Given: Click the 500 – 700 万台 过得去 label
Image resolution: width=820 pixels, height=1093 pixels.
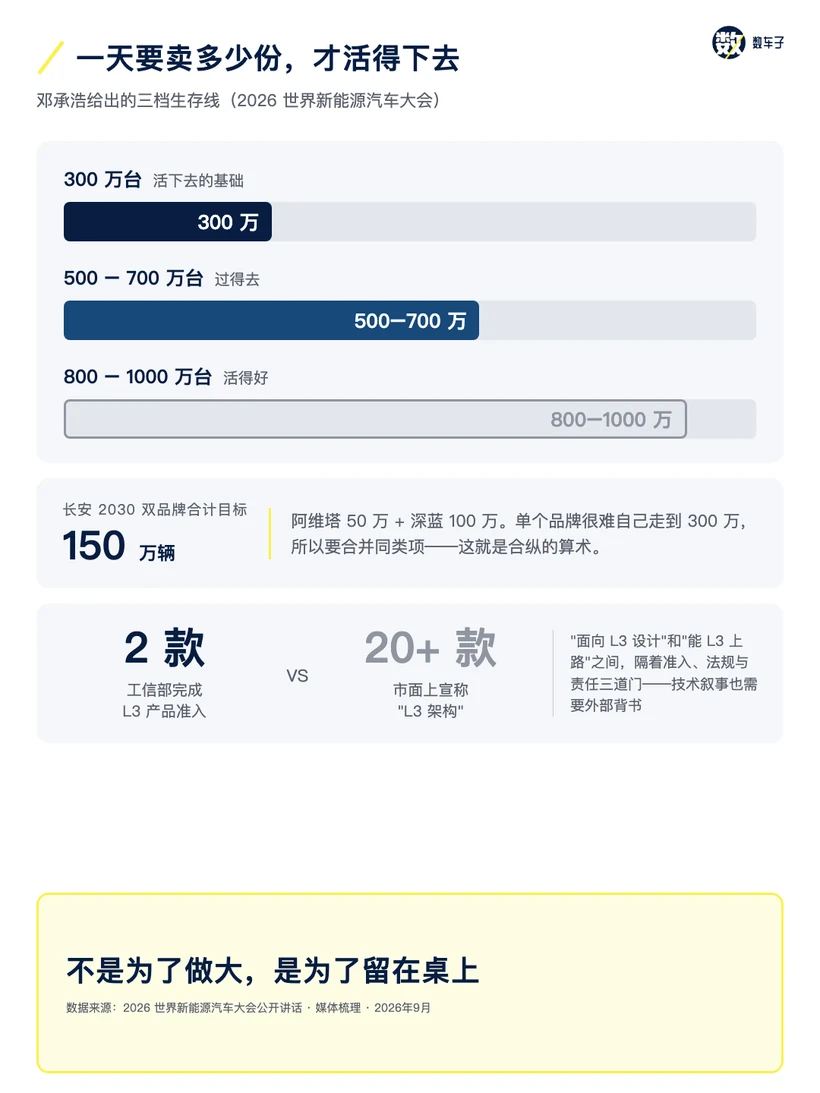Looking at the screenshot, I should (162, 278).
